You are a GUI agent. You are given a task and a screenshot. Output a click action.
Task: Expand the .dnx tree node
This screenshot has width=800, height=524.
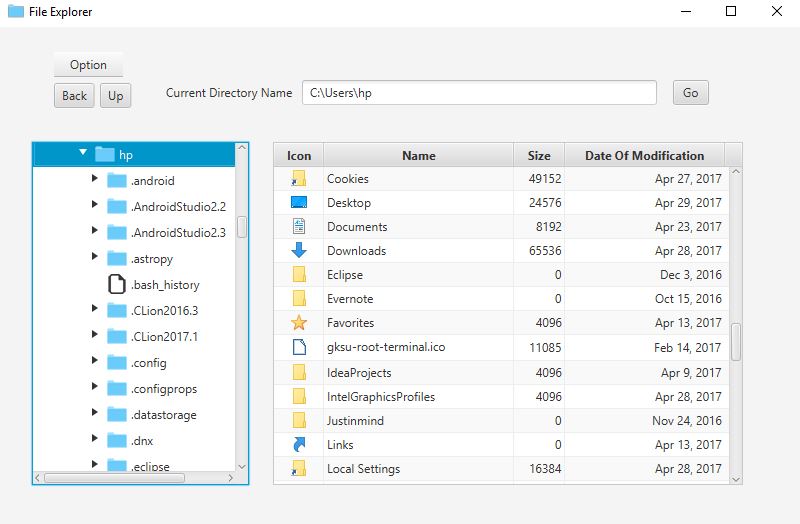94,438
